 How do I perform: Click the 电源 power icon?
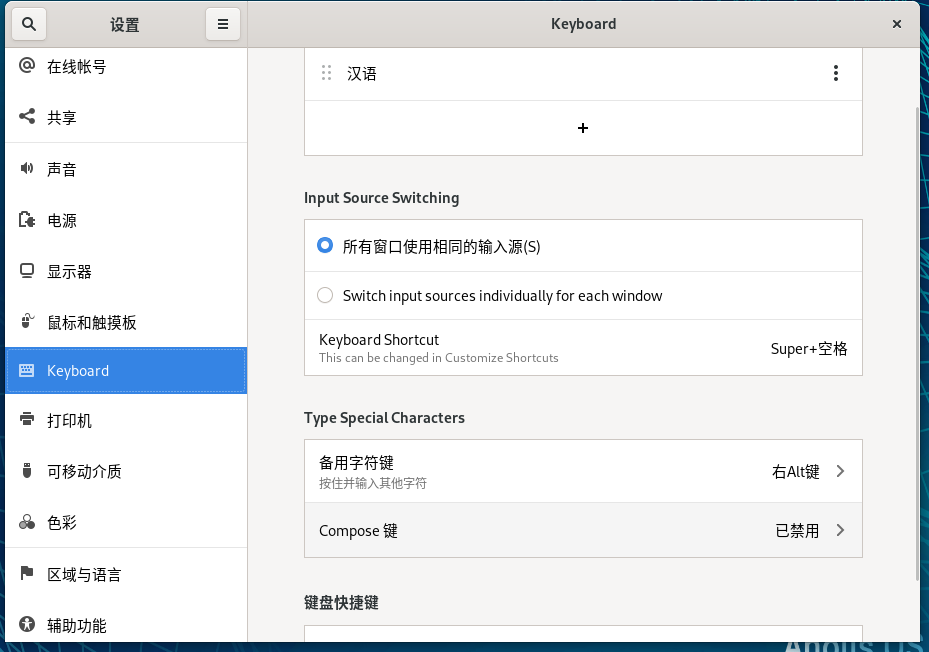(27, 220)
